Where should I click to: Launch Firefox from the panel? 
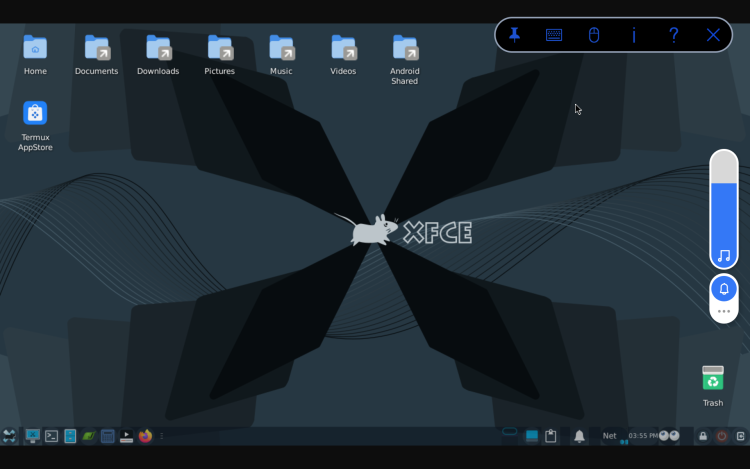145,436
